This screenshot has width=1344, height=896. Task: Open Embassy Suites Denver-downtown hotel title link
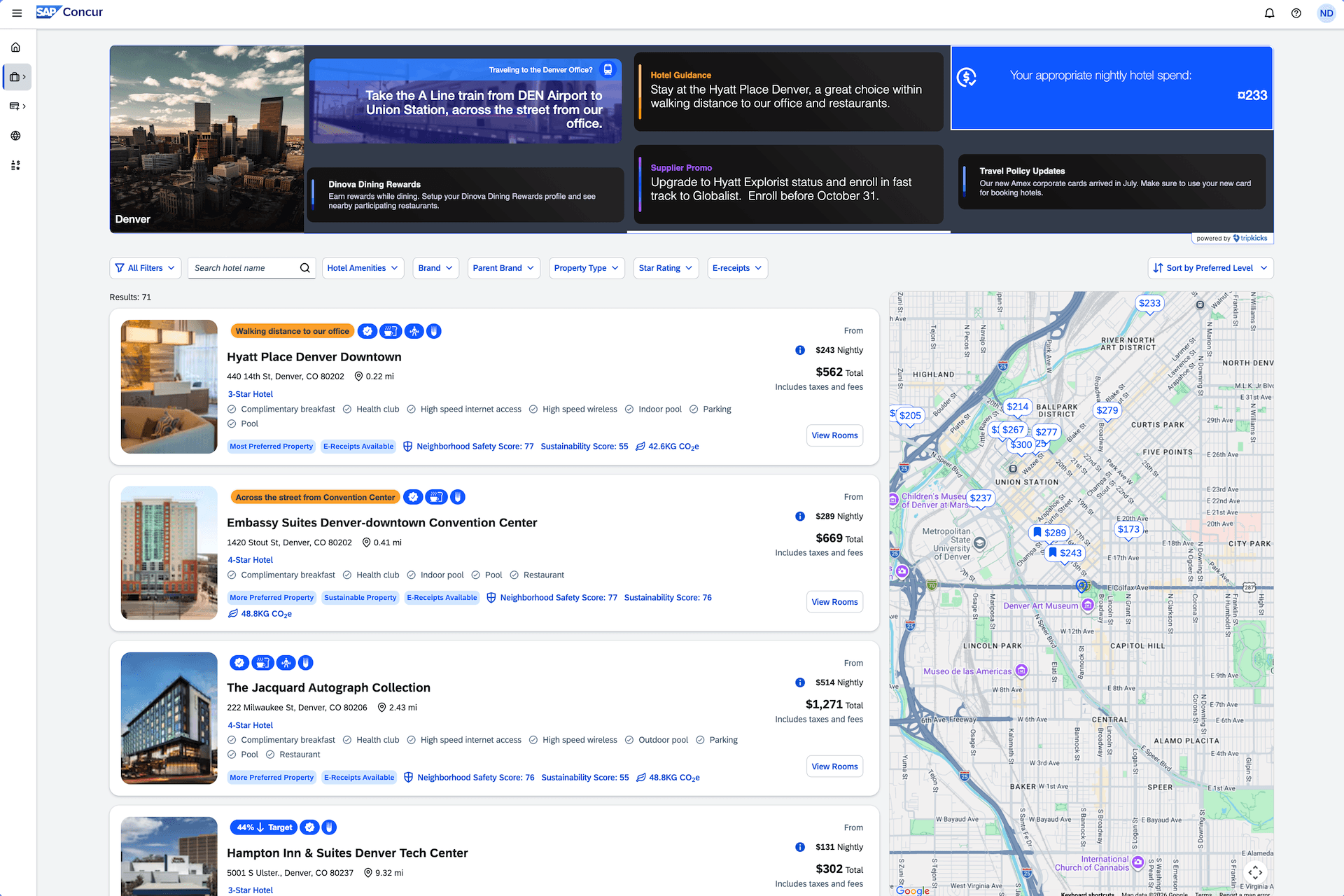(381, 523)
